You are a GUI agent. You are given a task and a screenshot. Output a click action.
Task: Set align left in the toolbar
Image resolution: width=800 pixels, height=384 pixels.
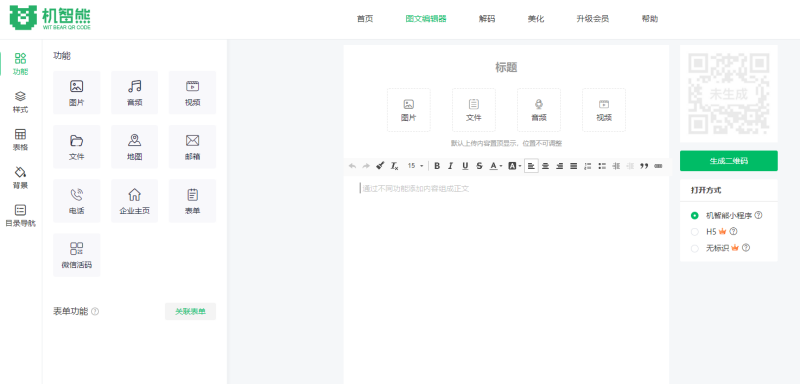531,166
